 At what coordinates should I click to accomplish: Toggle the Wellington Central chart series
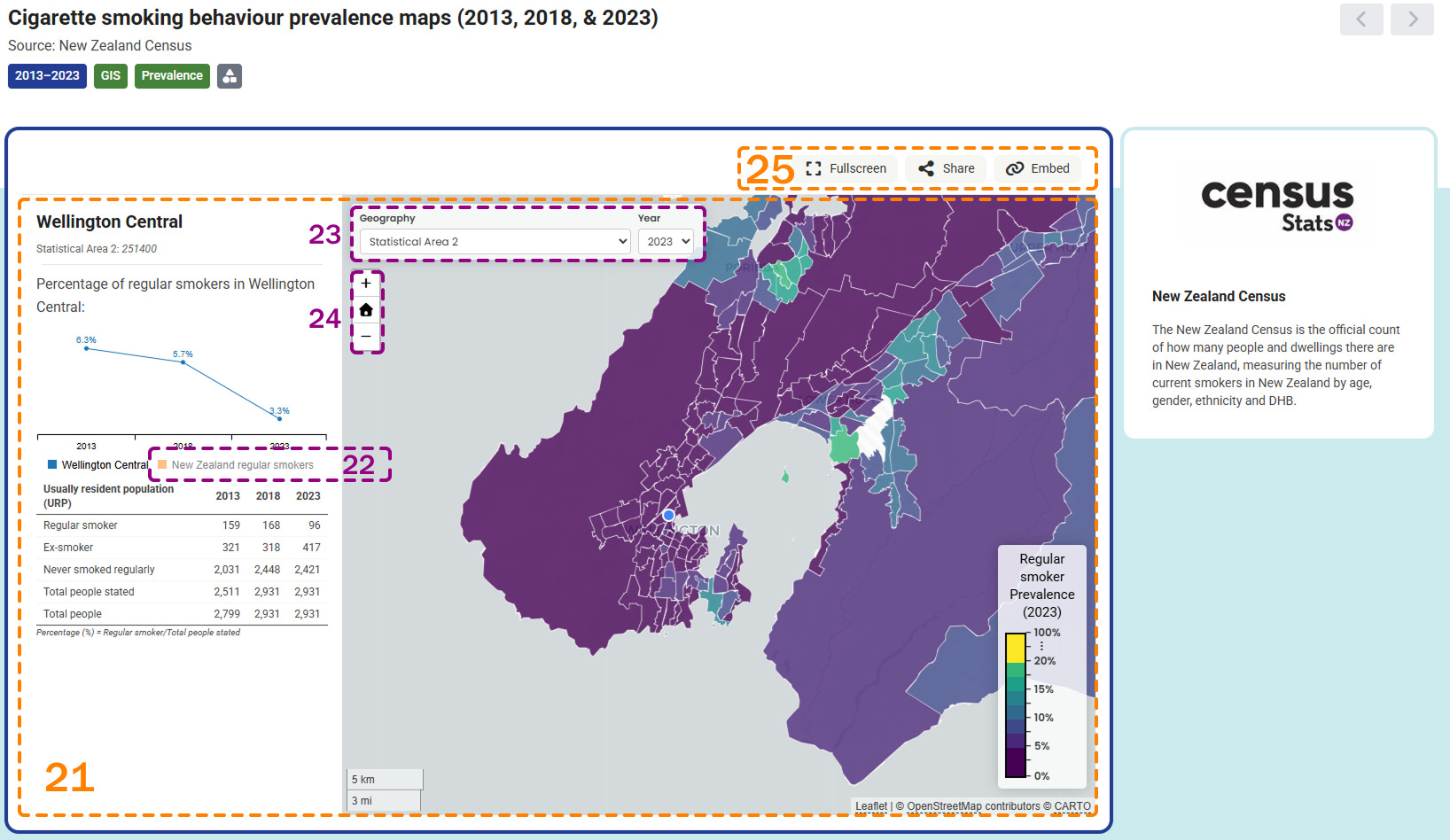coord(97,464)
